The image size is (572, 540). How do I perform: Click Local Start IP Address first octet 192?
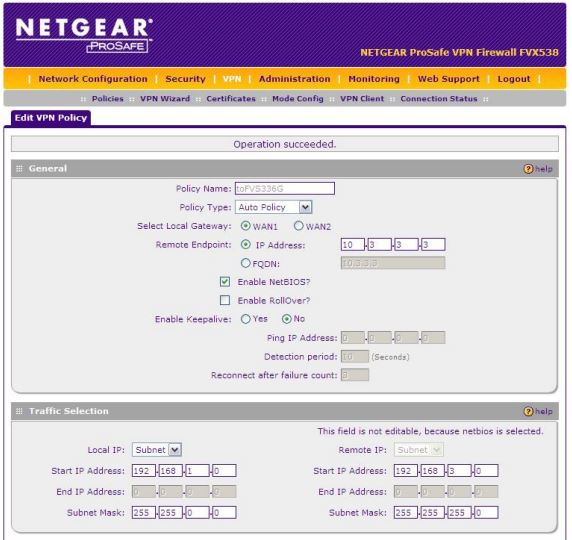(144, 471)
